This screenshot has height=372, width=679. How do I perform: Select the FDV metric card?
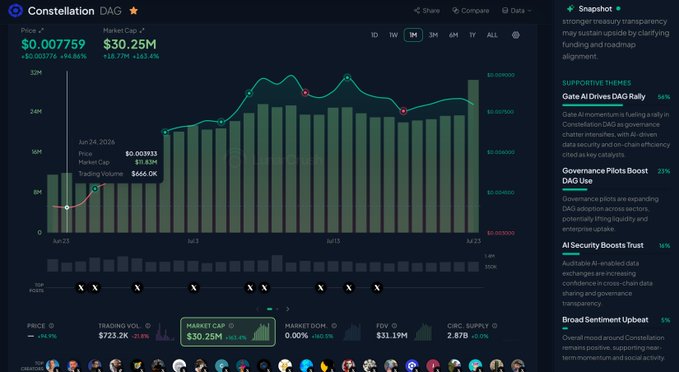pyautogui.click(x=404, y=331)
